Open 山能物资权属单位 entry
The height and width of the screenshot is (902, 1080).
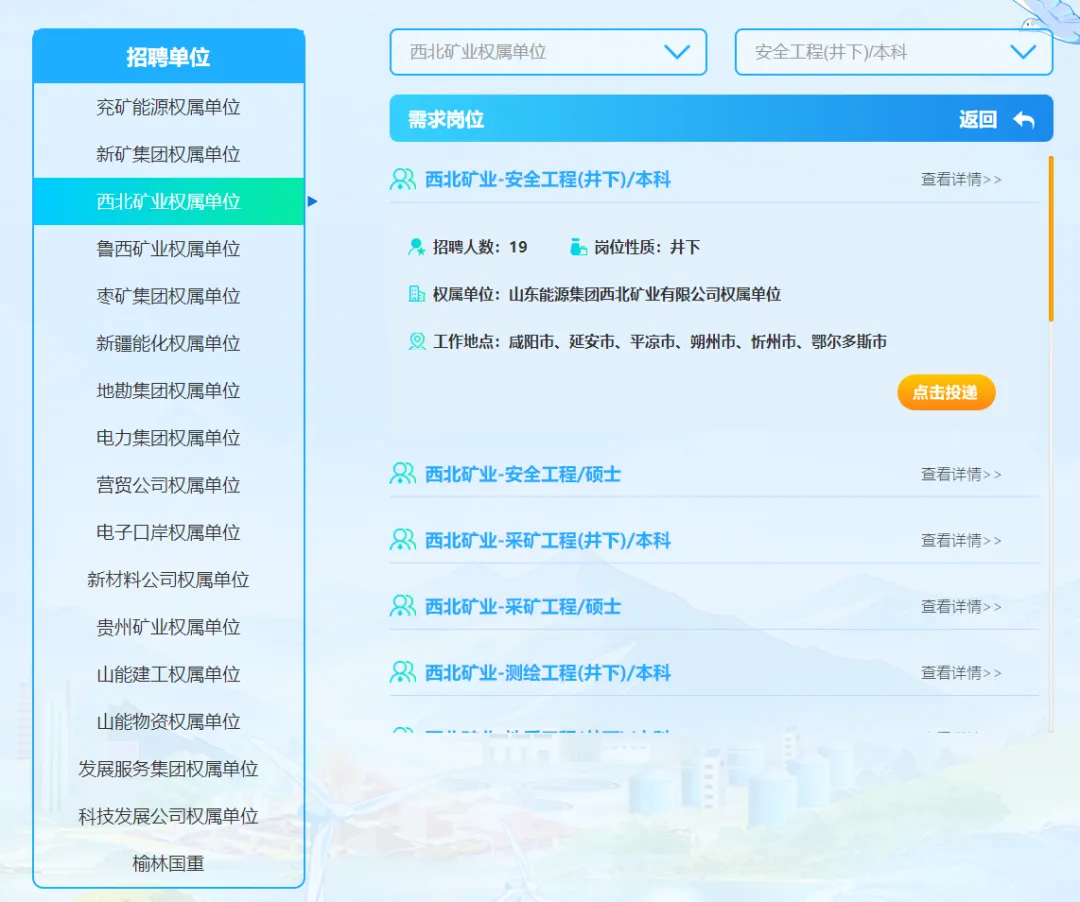169,722
